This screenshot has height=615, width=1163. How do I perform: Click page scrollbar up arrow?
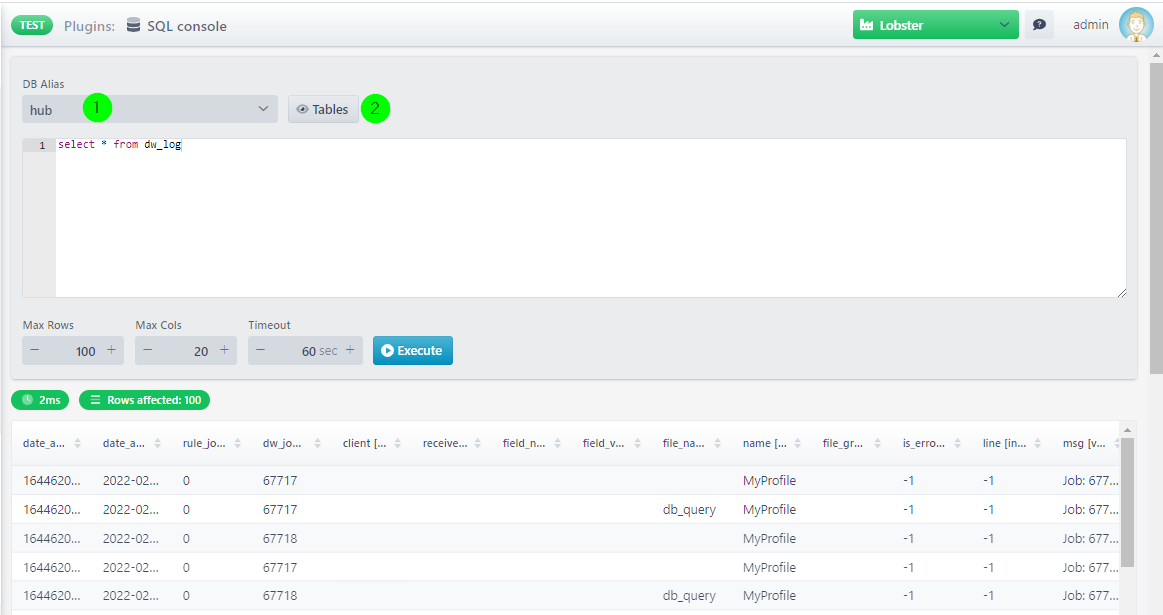(x=1156, y=56)
